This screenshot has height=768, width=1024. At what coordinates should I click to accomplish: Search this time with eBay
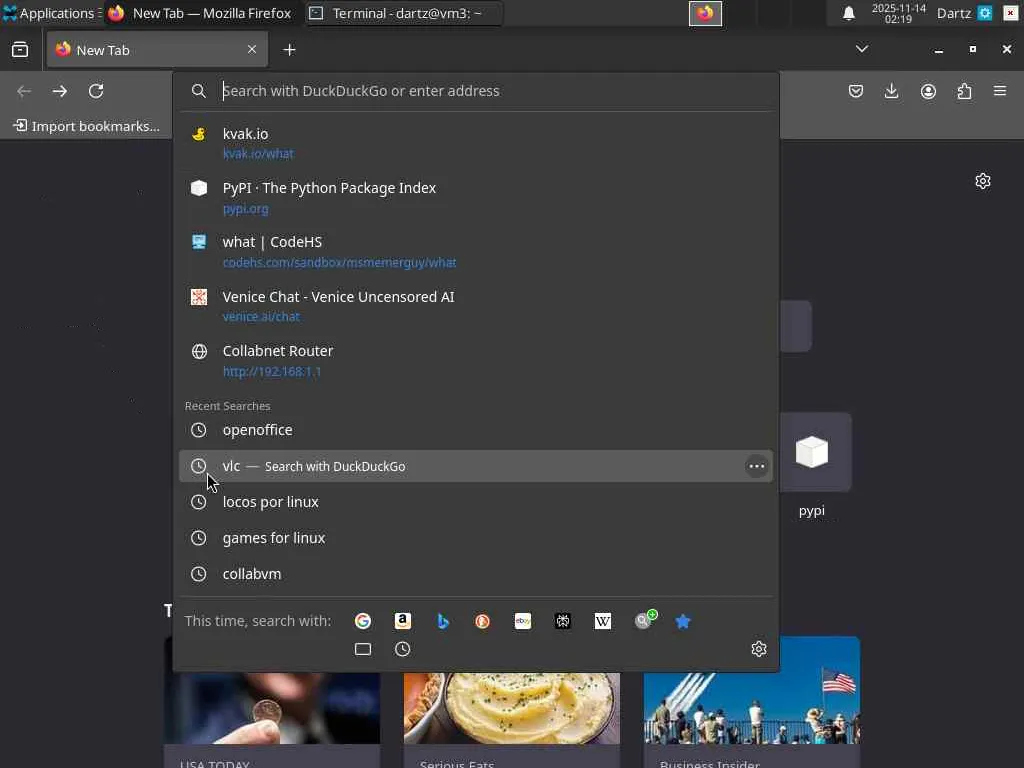522,621
